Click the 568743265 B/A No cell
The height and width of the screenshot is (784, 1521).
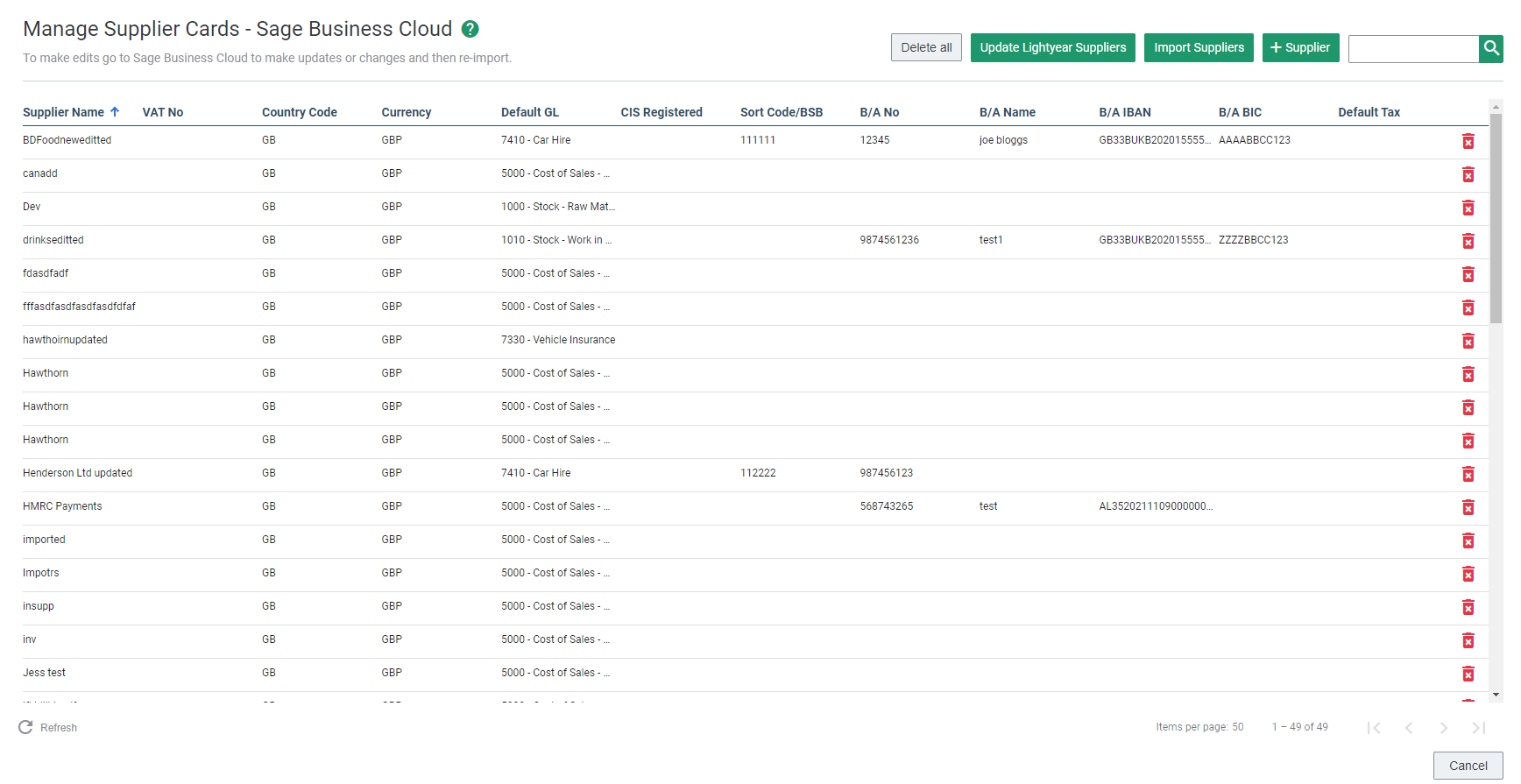point(887,506)
